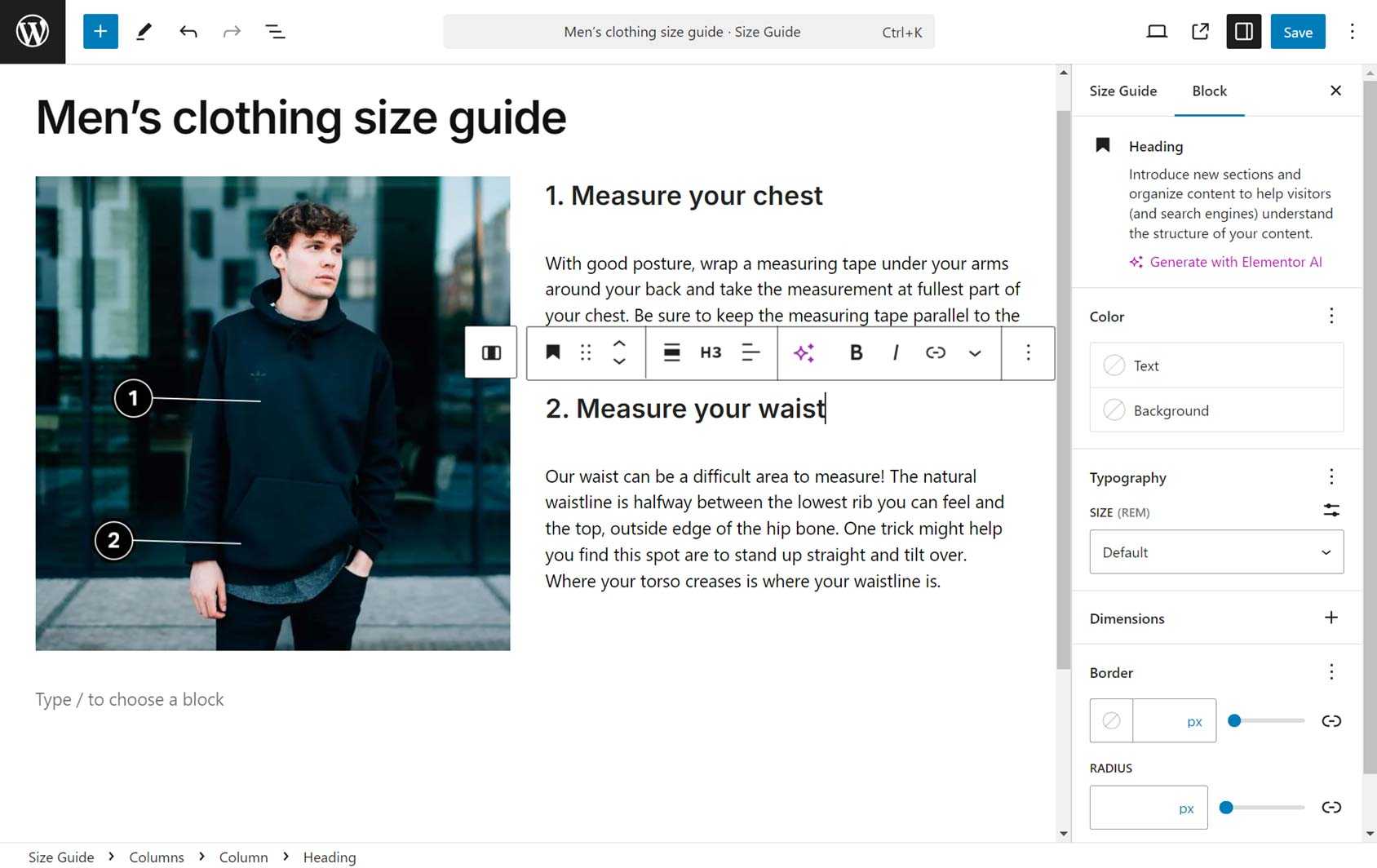This screenshot has height=868, width=1377.
Task: Unlink the border sides
Action: pyautogui.click(x=1331, y=720)
